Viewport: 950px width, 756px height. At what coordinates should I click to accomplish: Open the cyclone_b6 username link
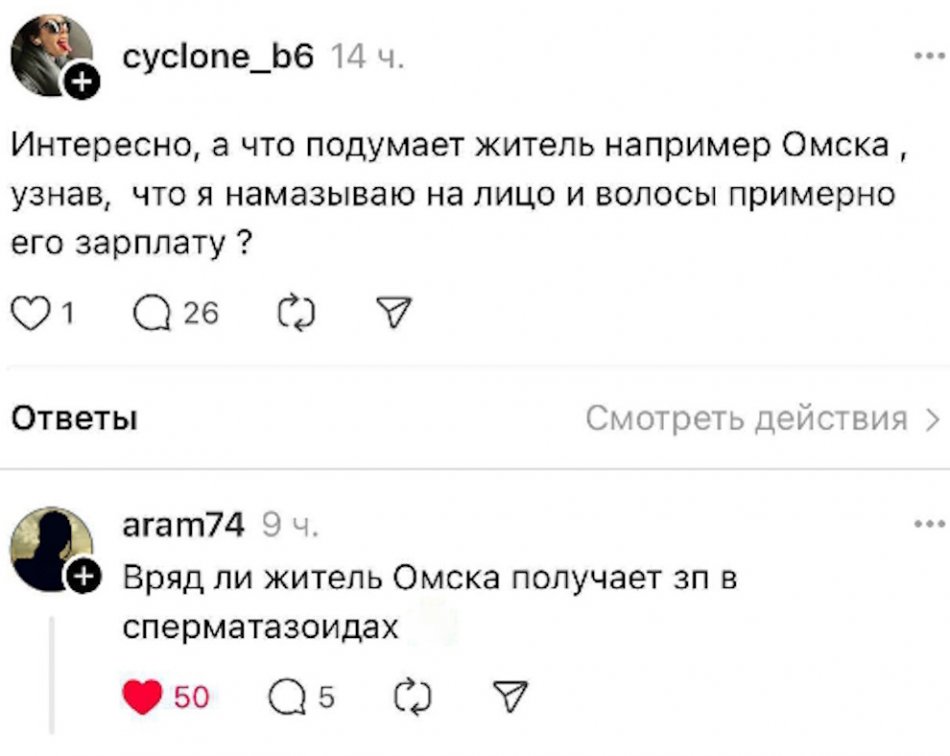point(218,59)
